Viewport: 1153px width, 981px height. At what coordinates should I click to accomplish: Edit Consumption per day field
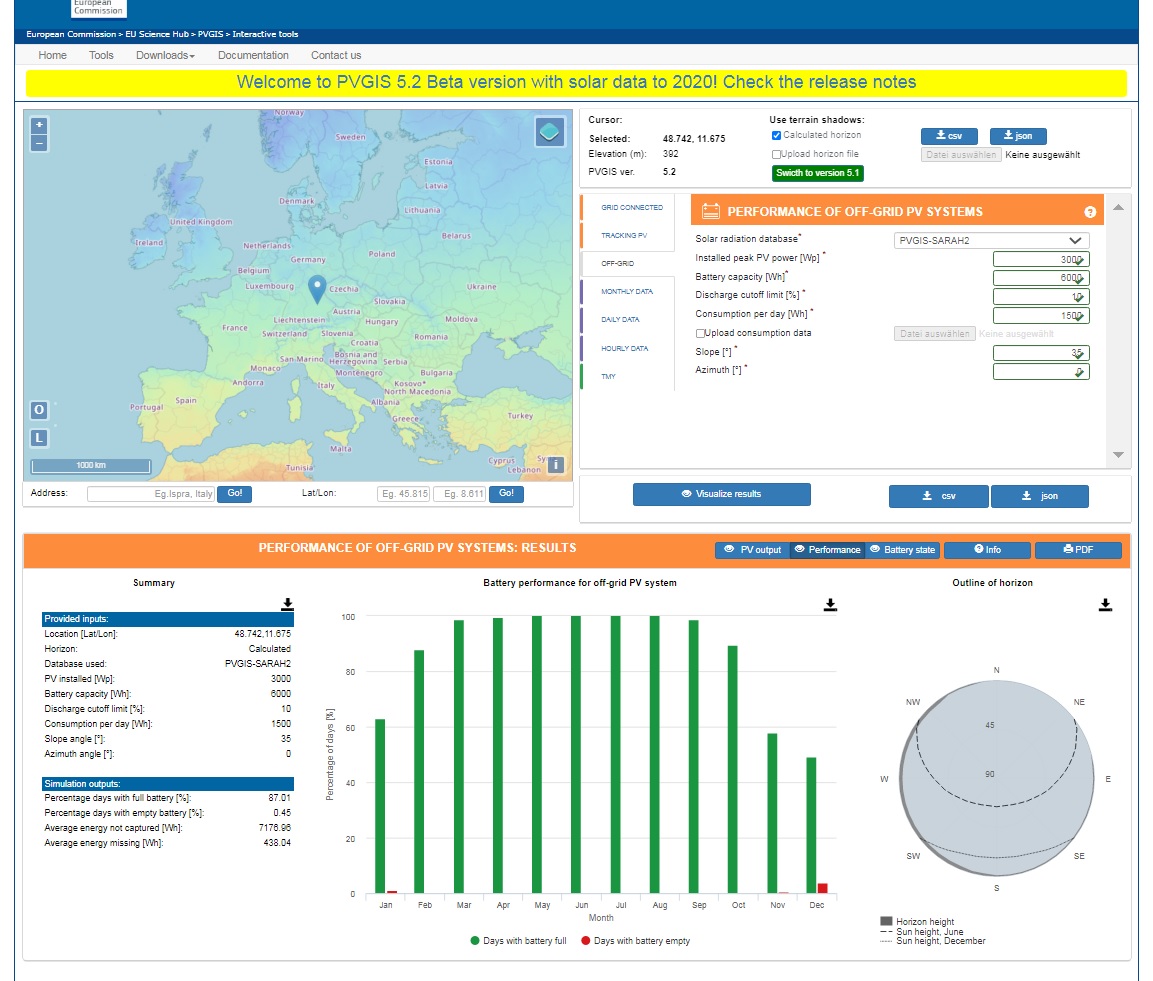(x=1041, y=316)
